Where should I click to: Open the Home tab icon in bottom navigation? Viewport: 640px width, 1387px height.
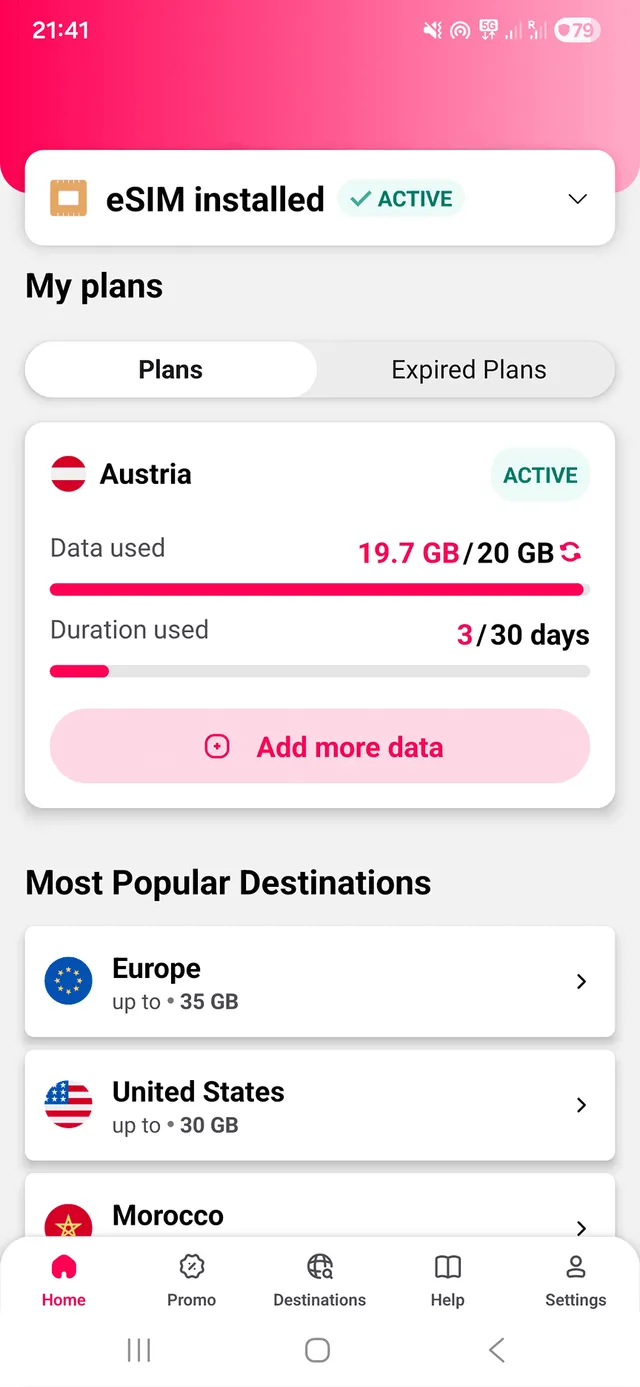pos(63,1279)
